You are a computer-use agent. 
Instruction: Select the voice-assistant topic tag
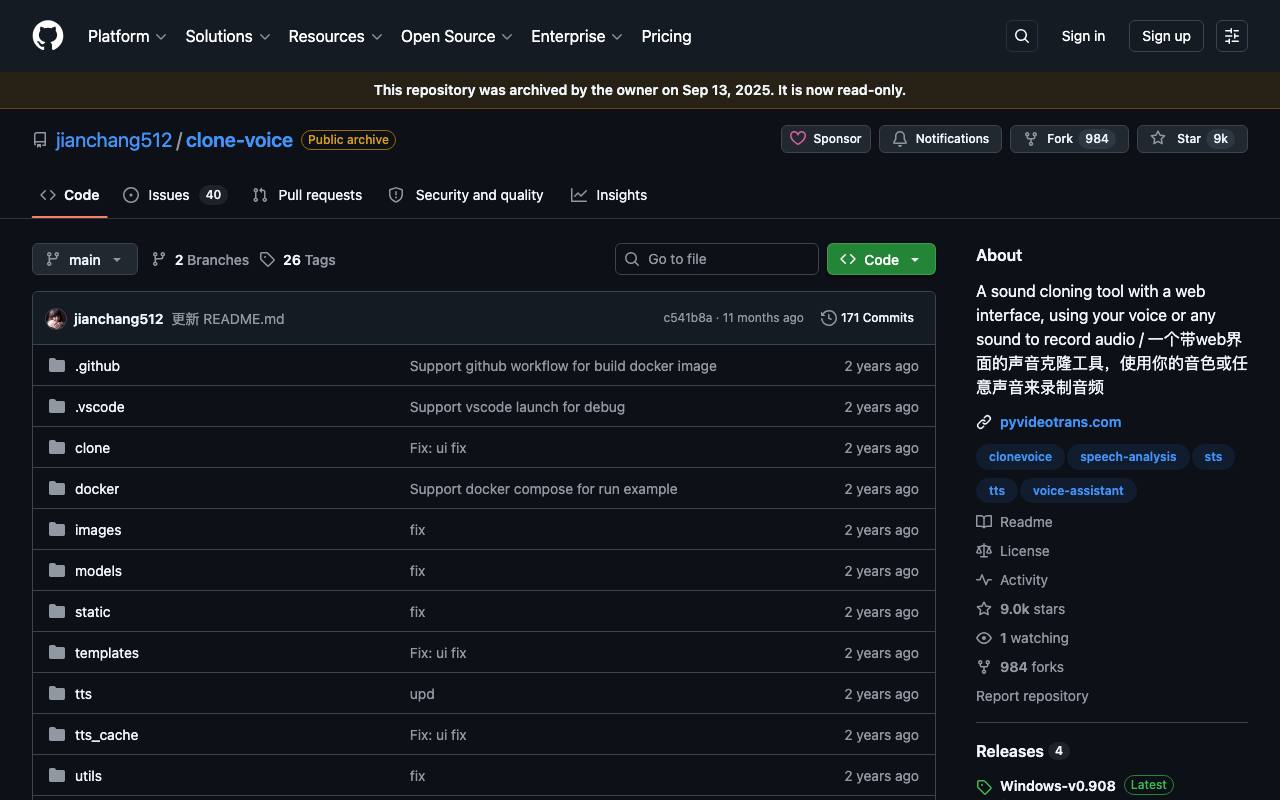click(1078, 491)
